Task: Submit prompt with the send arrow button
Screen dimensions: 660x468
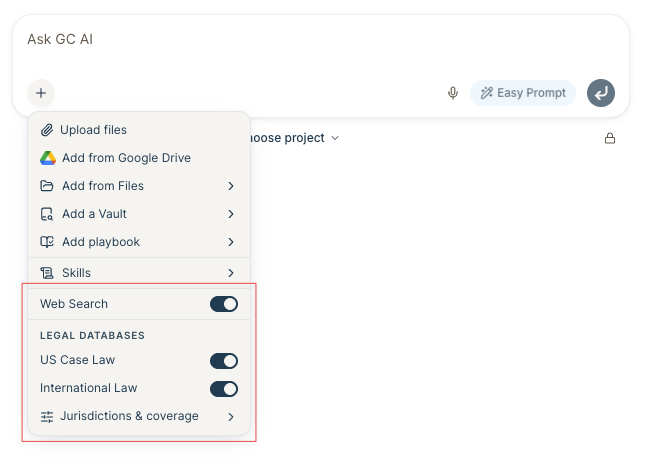Action: 601,93
